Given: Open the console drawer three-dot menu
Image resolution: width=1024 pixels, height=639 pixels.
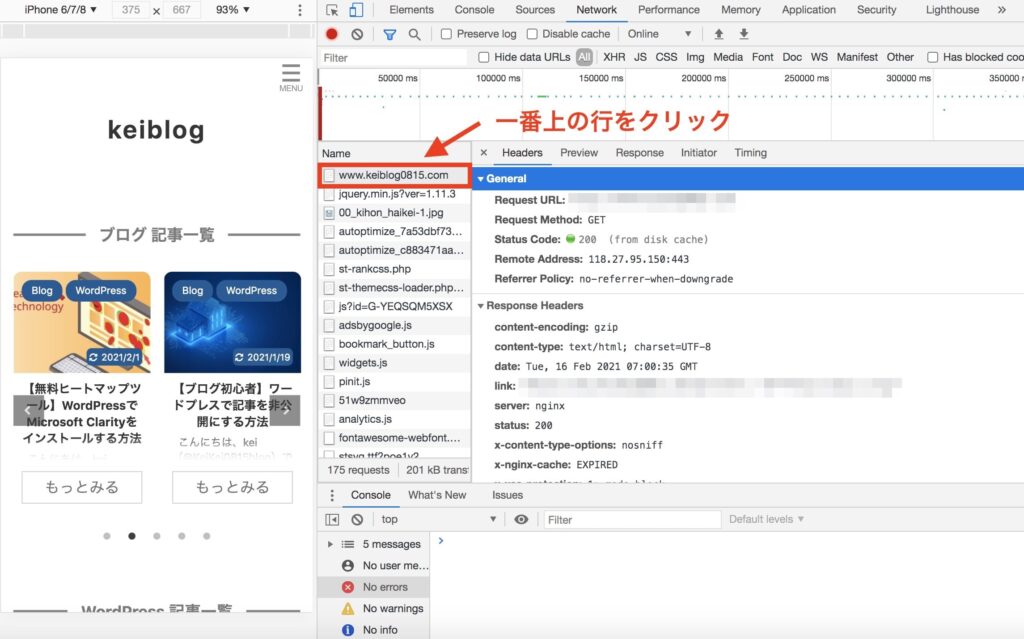Looking at the screenshot, I should point(332,495).
